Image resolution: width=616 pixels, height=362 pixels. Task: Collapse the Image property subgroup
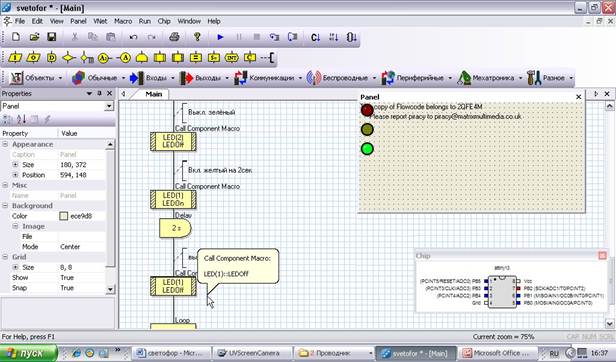(x=15, y=226)
